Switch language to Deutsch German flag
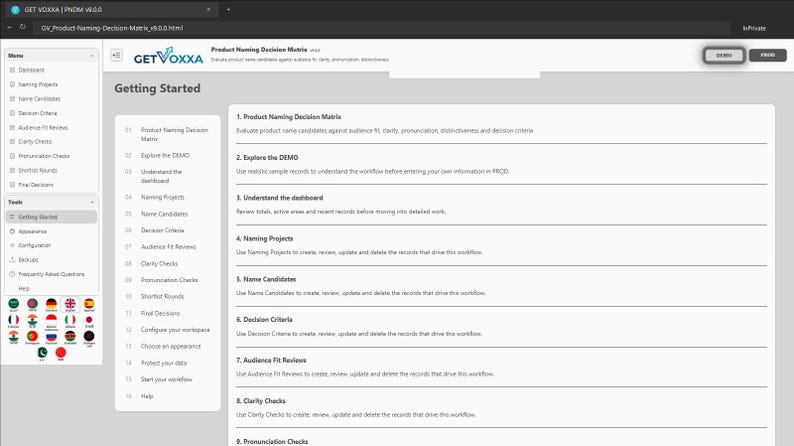This screenshot has height=446, width=794. point(51,304)
